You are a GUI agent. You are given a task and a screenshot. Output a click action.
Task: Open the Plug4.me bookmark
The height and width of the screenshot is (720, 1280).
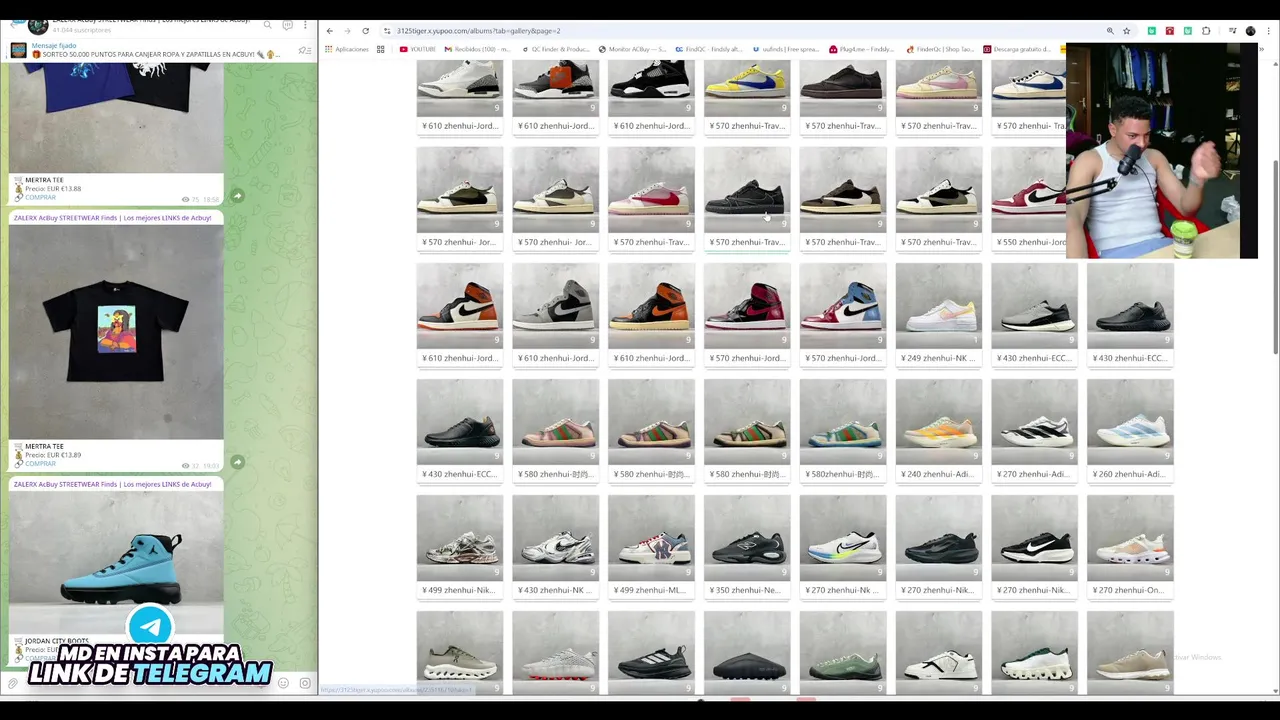(x=862, y=49)
